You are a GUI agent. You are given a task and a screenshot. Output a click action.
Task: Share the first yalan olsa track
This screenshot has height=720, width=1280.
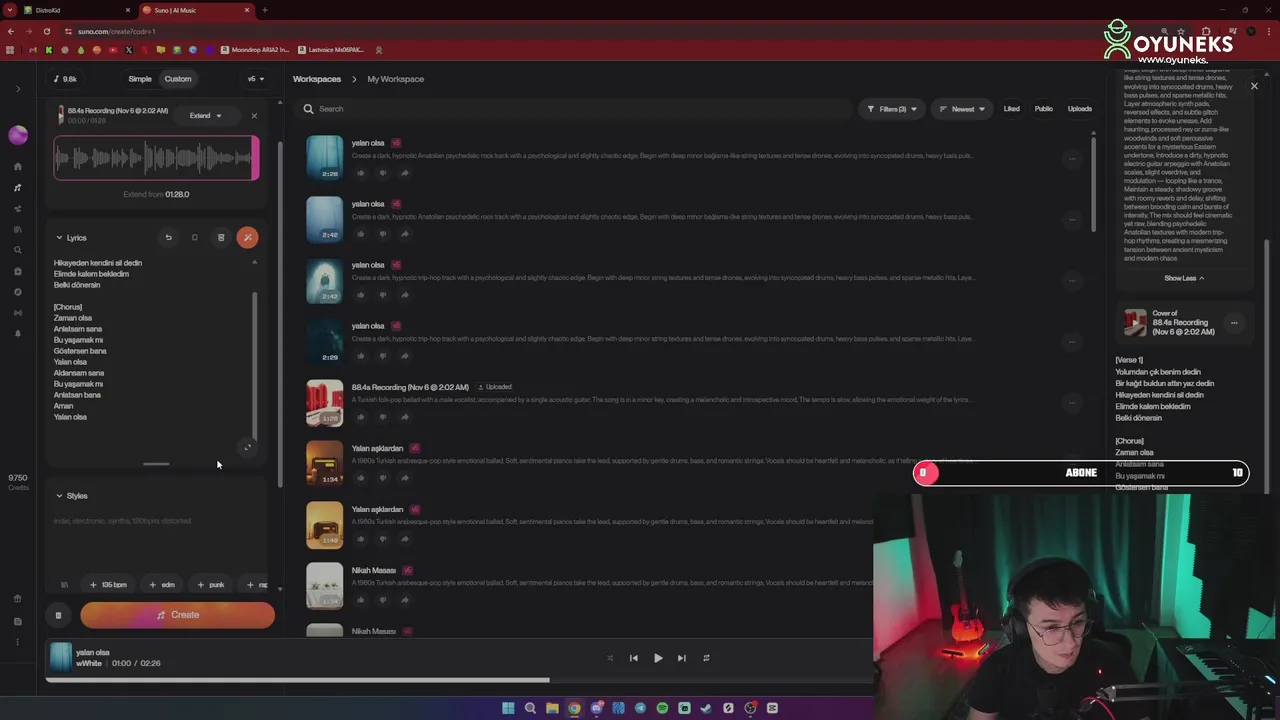tap(405, 173)
